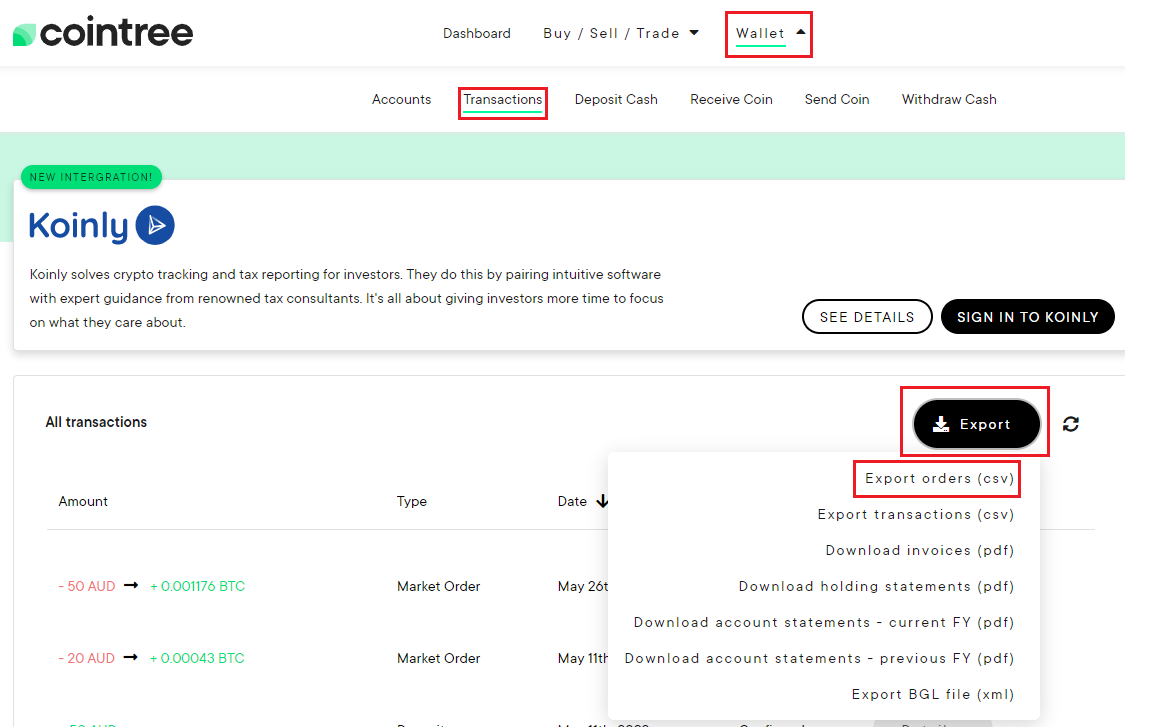Switch to the Send Coin tab
This screenshot has height=727, width=1152.
pos(837,99)
